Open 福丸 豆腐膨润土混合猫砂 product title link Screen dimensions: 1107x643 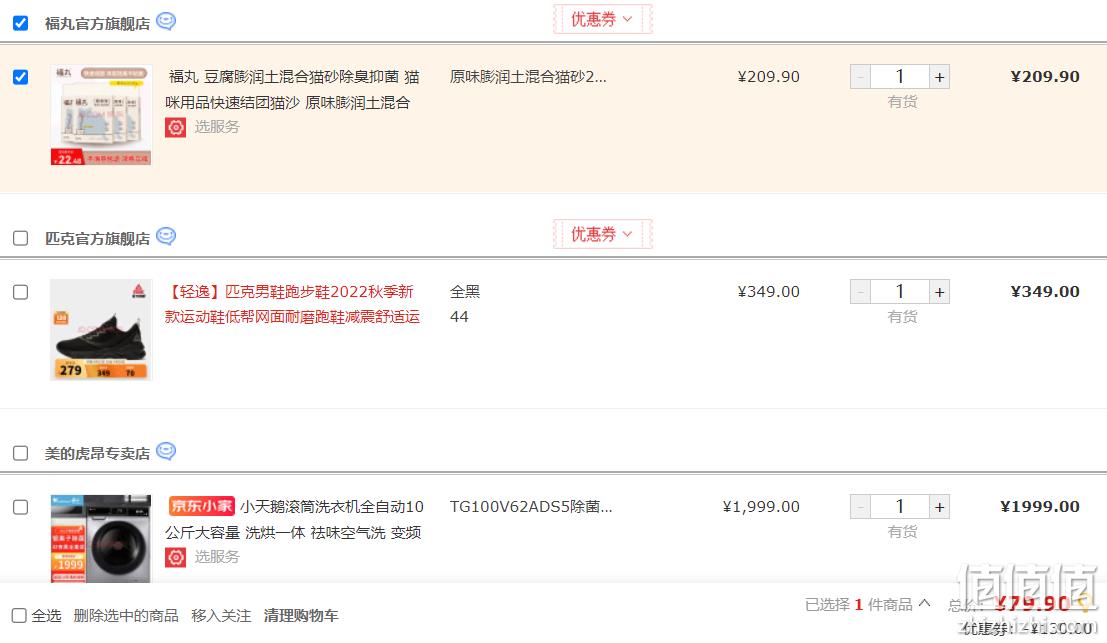click(292, 90)
